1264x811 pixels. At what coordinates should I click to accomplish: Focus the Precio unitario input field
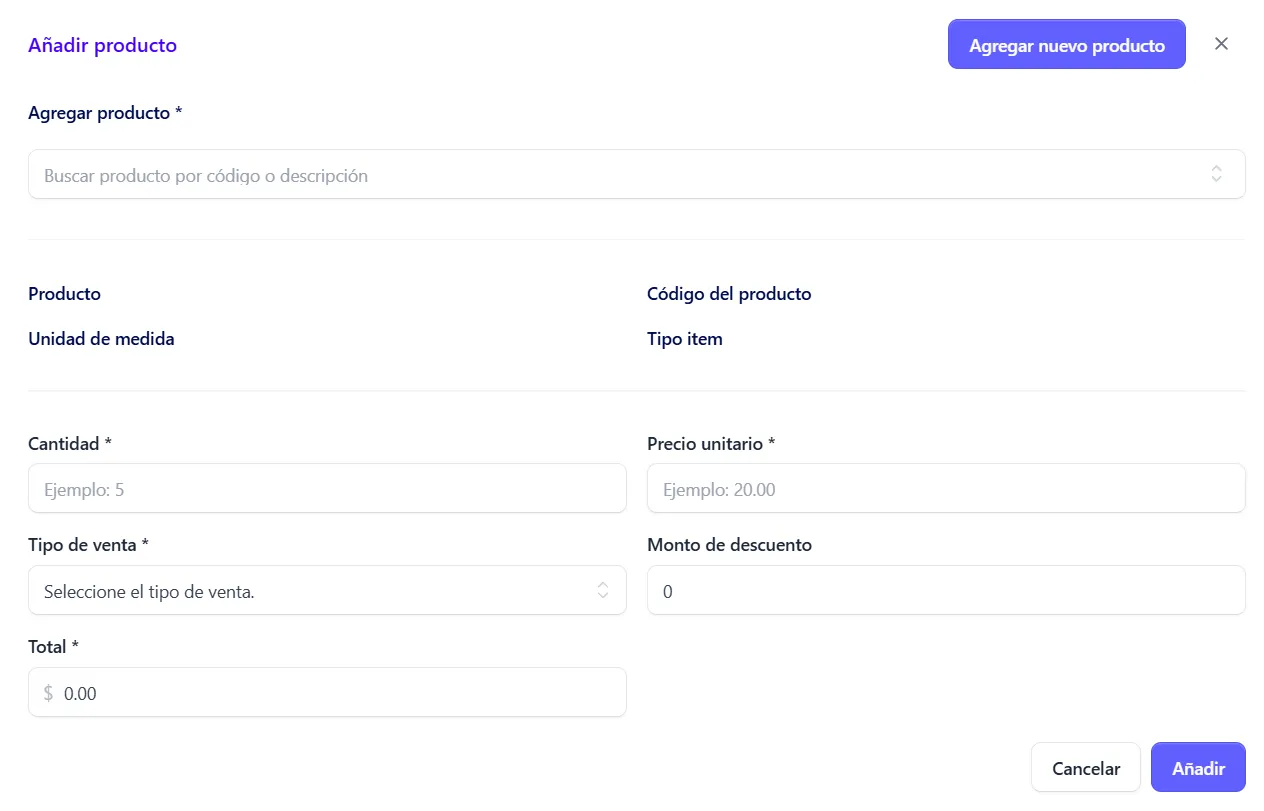946,488
